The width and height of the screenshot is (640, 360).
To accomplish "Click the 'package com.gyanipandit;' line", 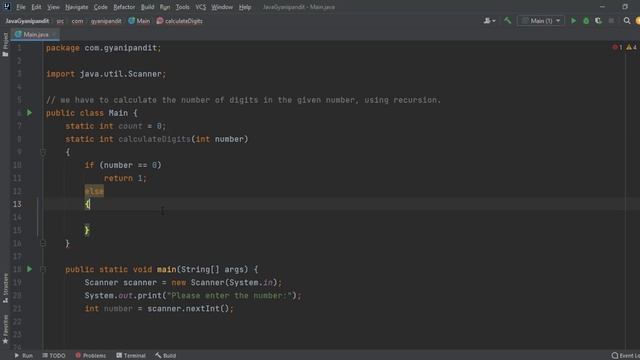I will [104, 48].
